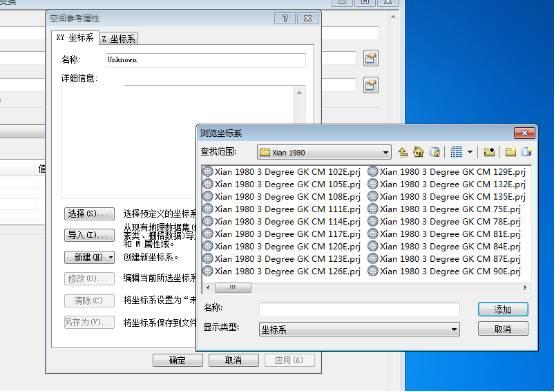The image size is (555, 392).
Task: Click the connect-to-folder icon next to home
Action: (435, 152)
